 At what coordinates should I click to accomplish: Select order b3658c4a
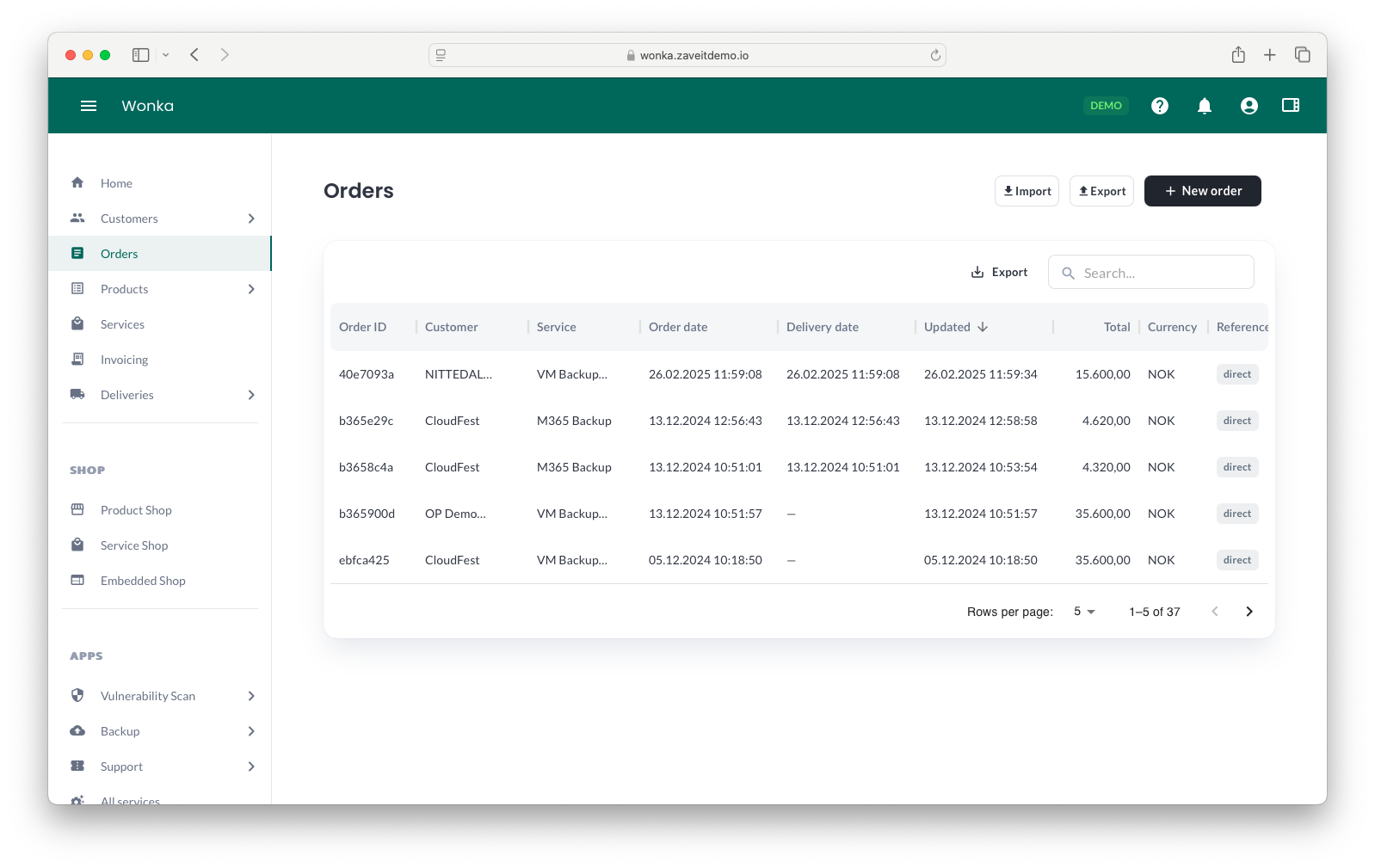pyautogui.click(x=366, y=467)
